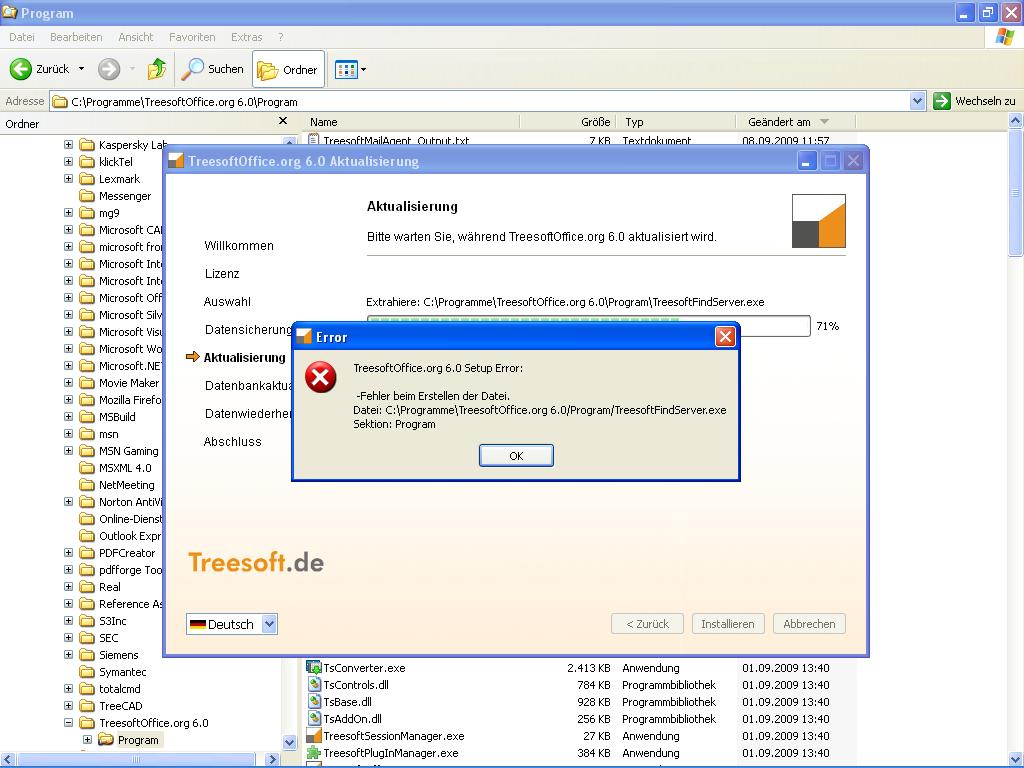Select the totalcmd folder icon
The width and height of the screenshot is (1024, 768).
click(x=87, y=689)
